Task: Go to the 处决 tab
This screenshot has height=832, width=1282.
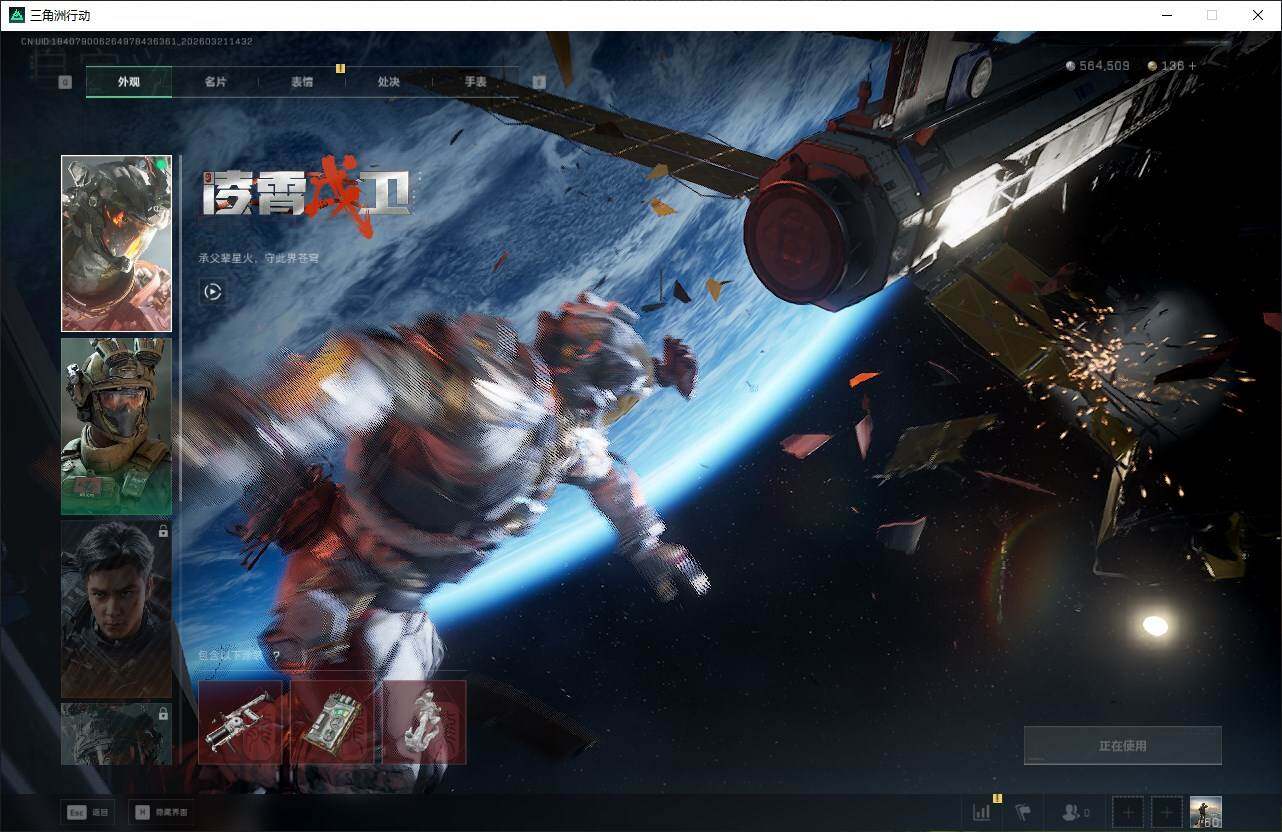Action: click(389, 82)
